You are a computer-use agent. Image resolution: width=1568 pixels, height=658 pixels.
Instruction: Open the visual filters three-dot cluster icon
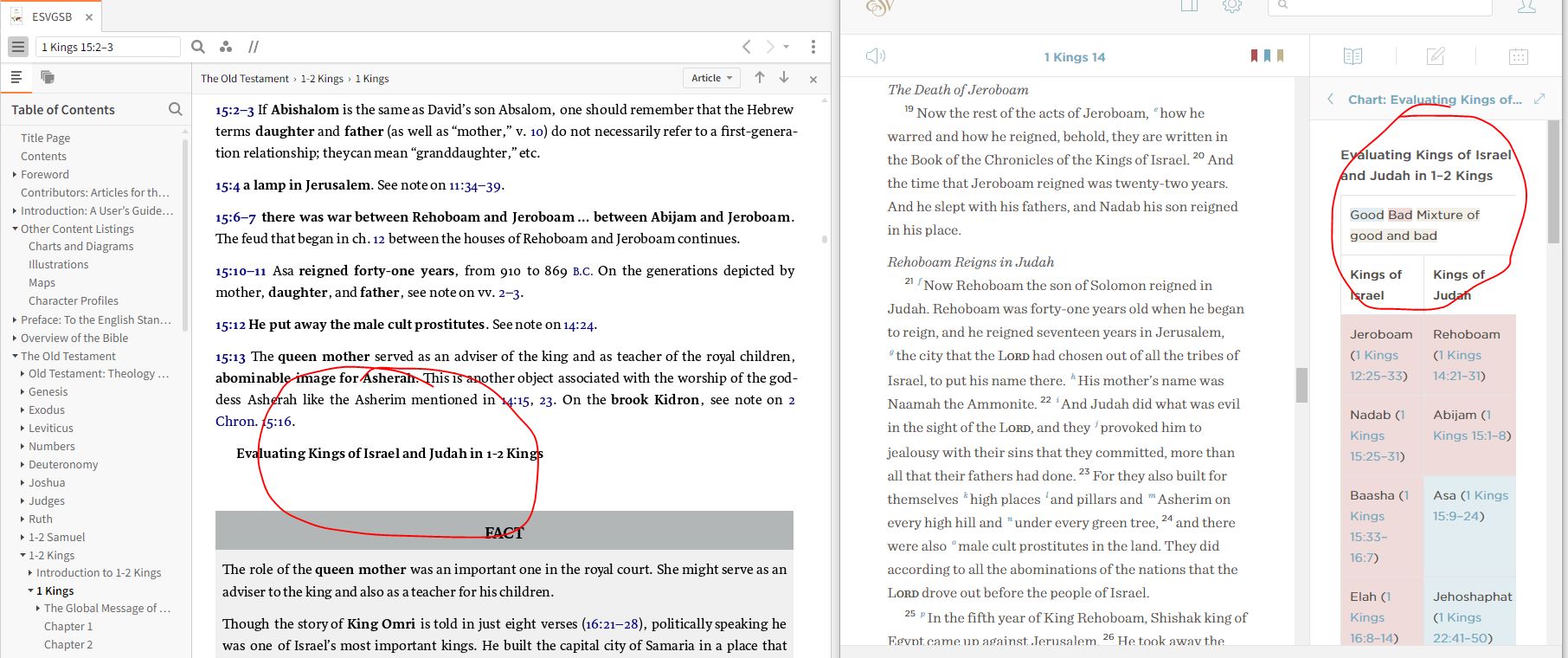226,47
